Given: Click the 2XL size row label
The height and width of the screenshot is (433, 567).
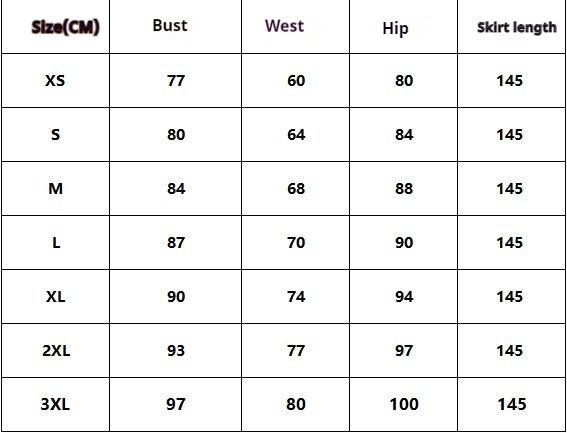Looking at the screenshot, I should point(56,351).
